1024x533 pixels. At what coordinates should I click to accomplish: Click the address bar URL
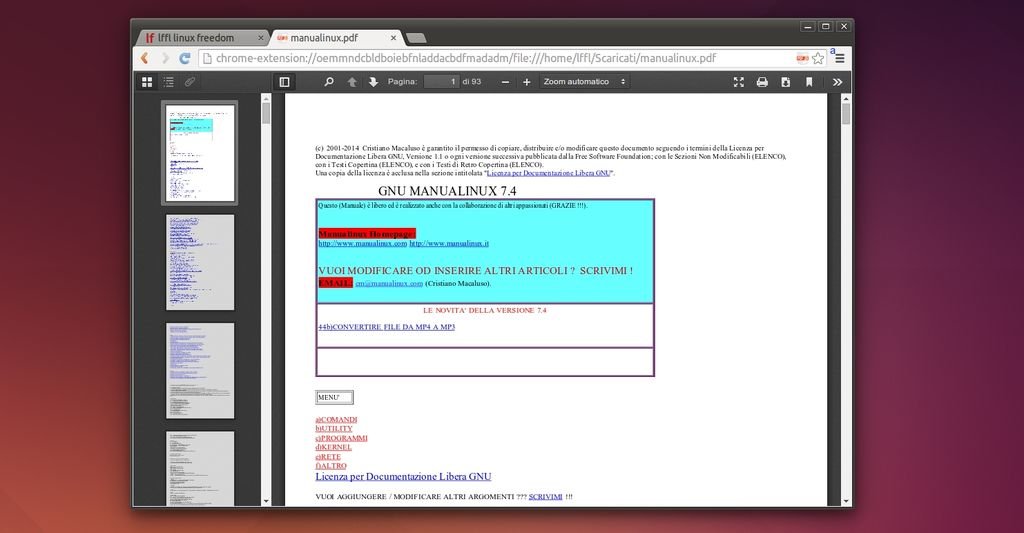tap(466, 58)
